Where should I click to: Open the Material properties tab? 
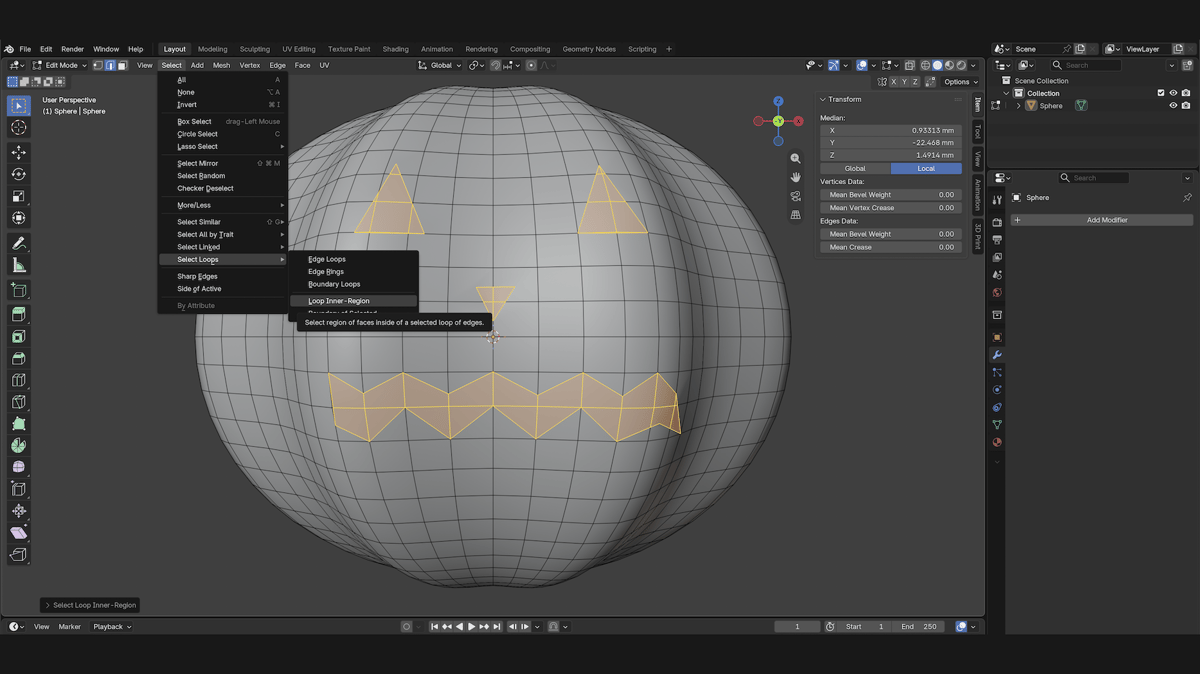[997, 442]
